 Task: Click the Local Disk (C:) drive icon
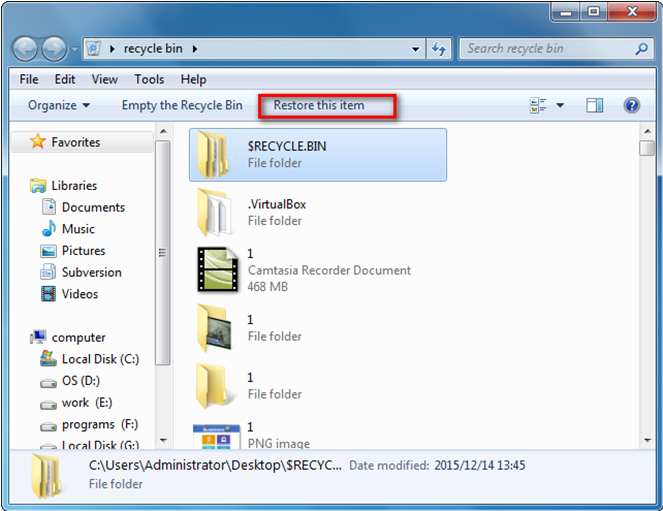pyautogui.click(x=48, y=358)
